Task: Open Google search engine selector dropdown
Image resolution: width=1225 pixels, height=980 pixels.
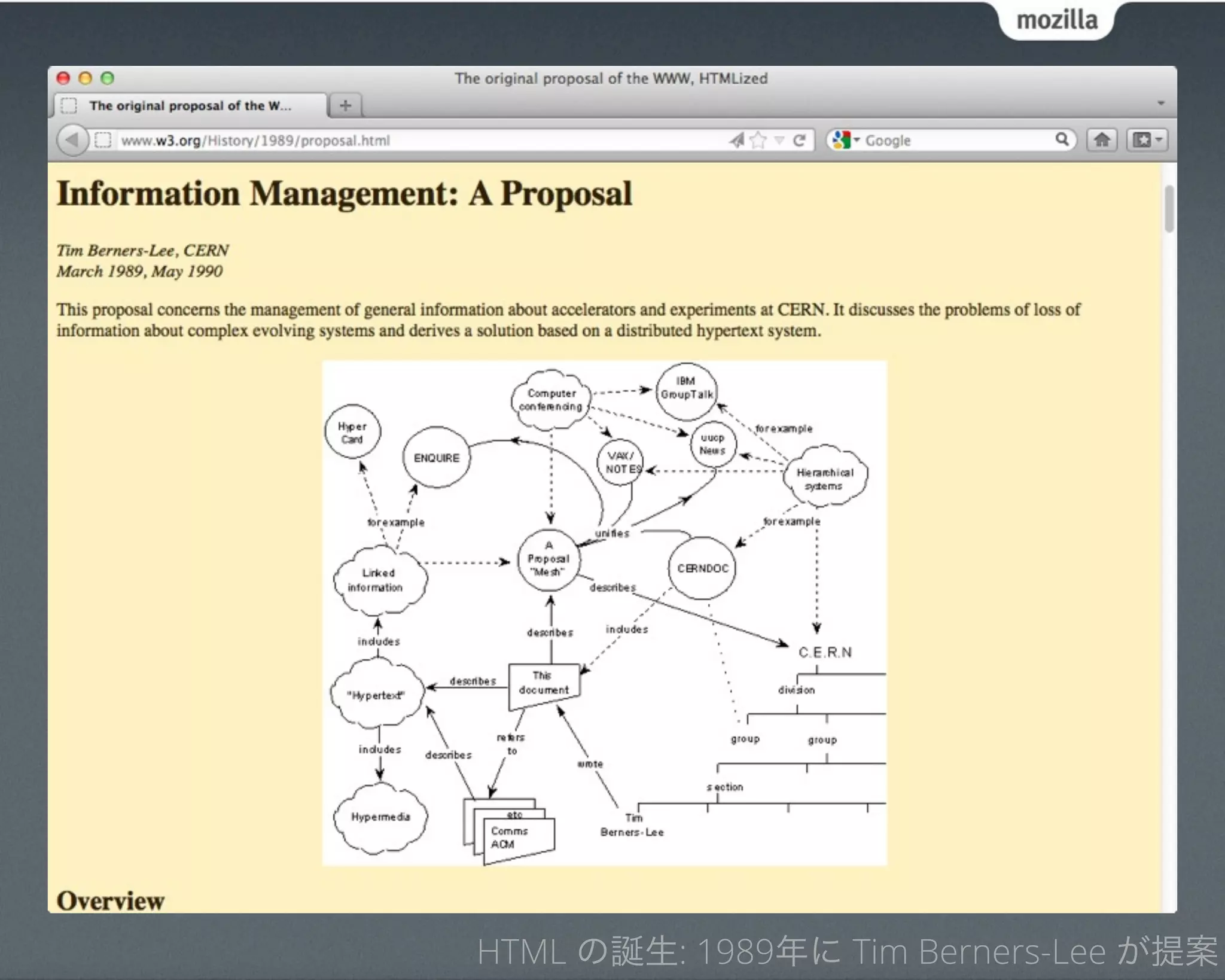Action: 845,141
